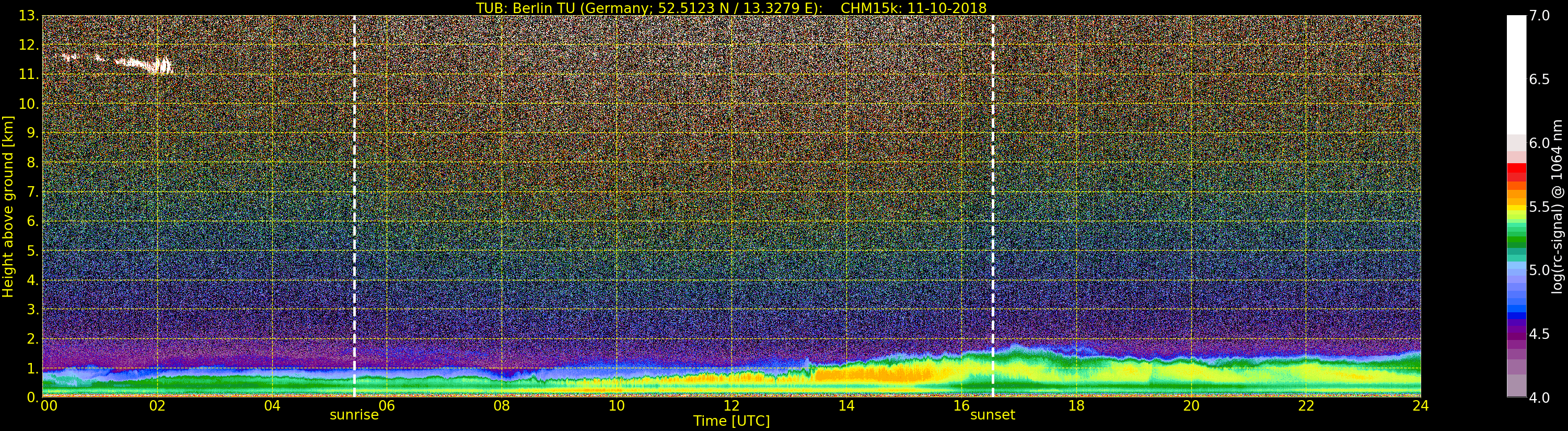Click the height axis tick '1.'

(x=32, y=368)
